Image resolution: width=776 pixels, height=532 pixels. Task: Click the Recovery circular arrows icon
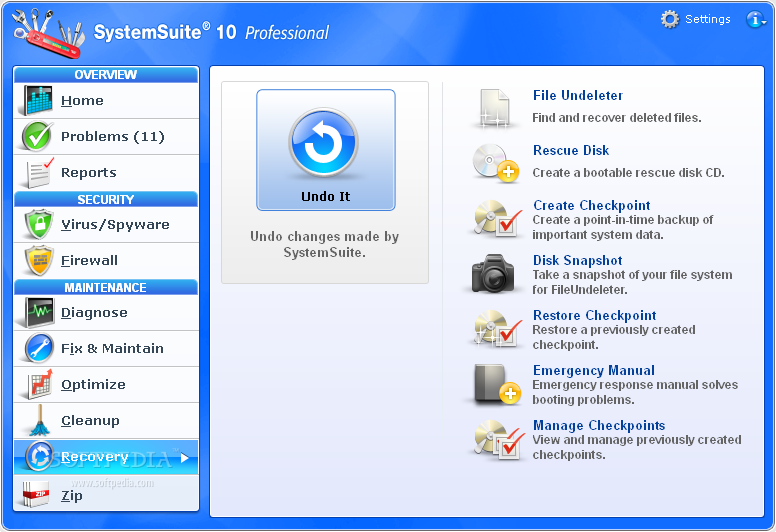tap(39, 456)
